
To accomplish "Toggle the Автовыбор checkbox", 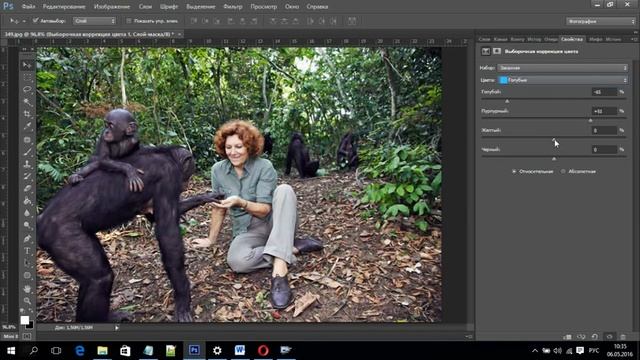I will click(36, 20).
